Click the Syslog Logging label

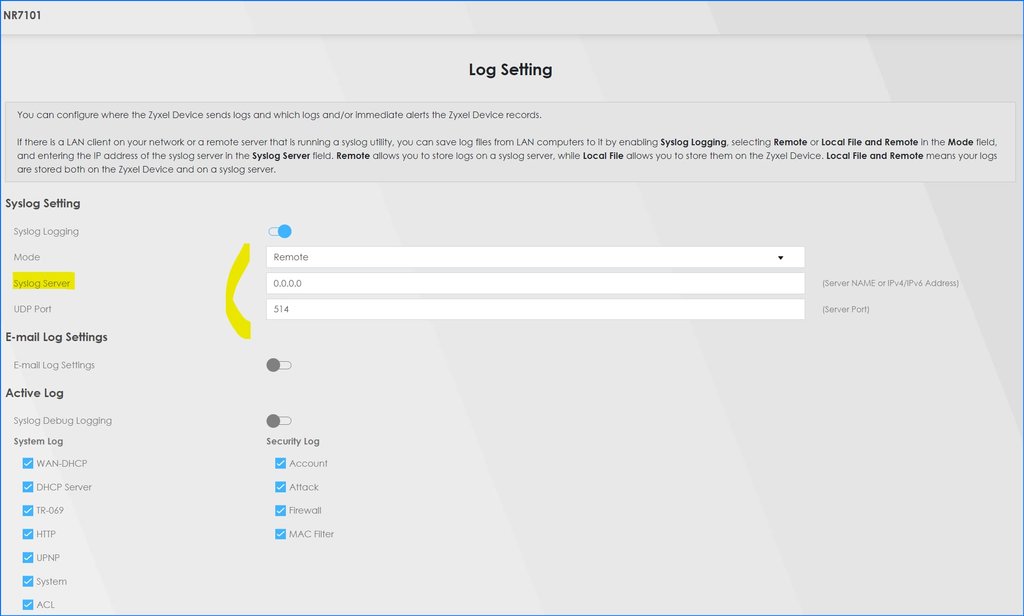click(46, 231)
